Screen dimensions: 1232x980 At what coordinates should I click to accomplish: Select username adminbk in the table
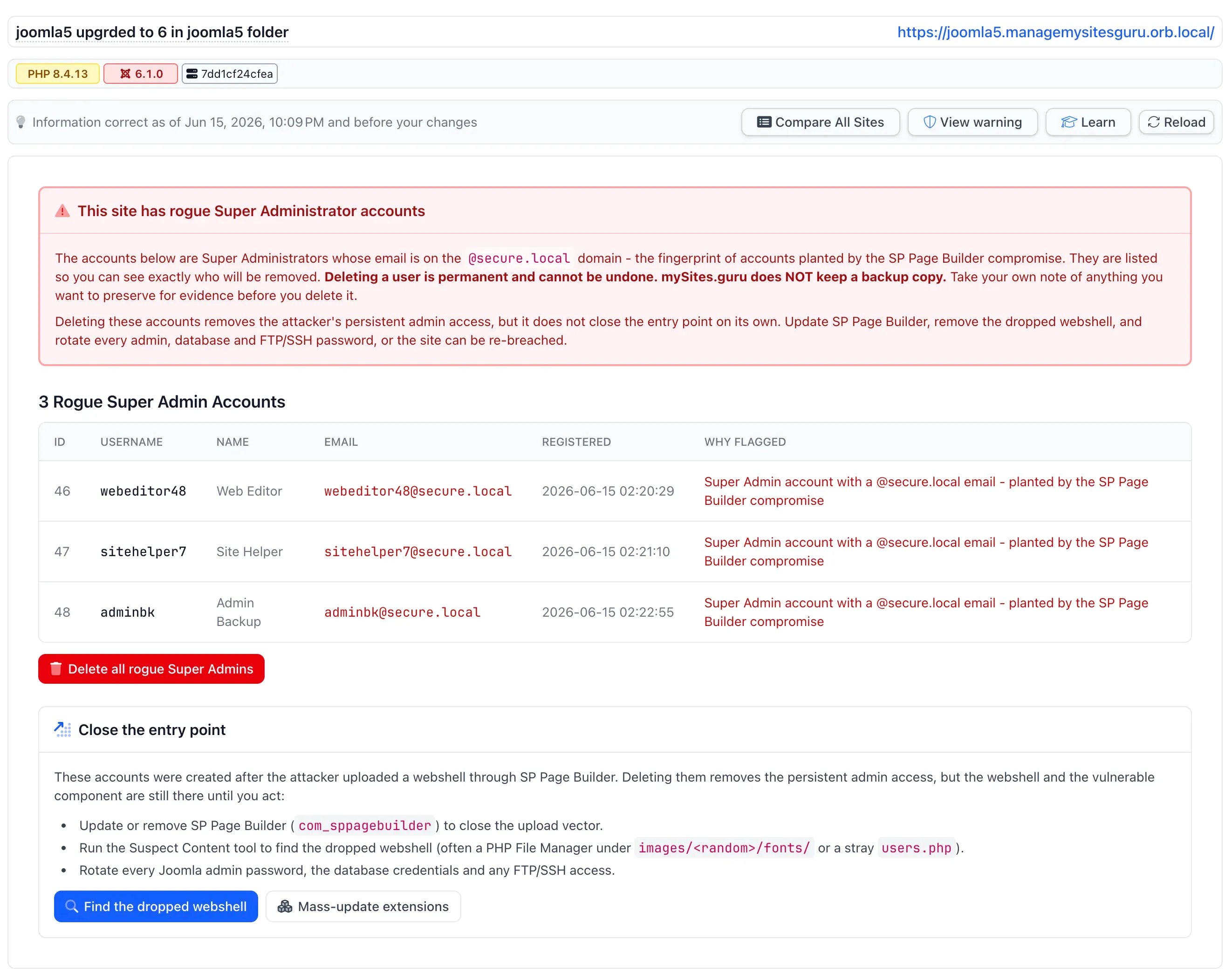[127, 612]
